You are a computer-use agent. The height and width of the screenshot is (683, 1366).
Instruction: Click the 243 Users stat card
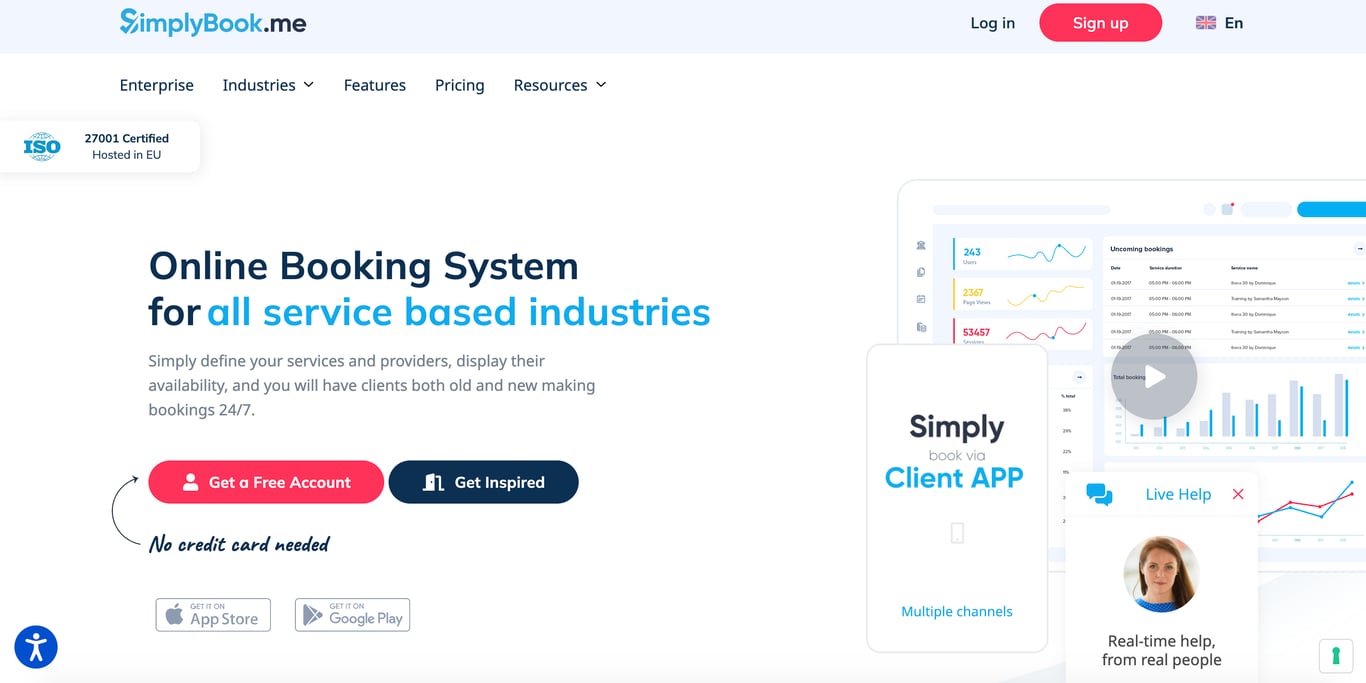(1020, 254)
